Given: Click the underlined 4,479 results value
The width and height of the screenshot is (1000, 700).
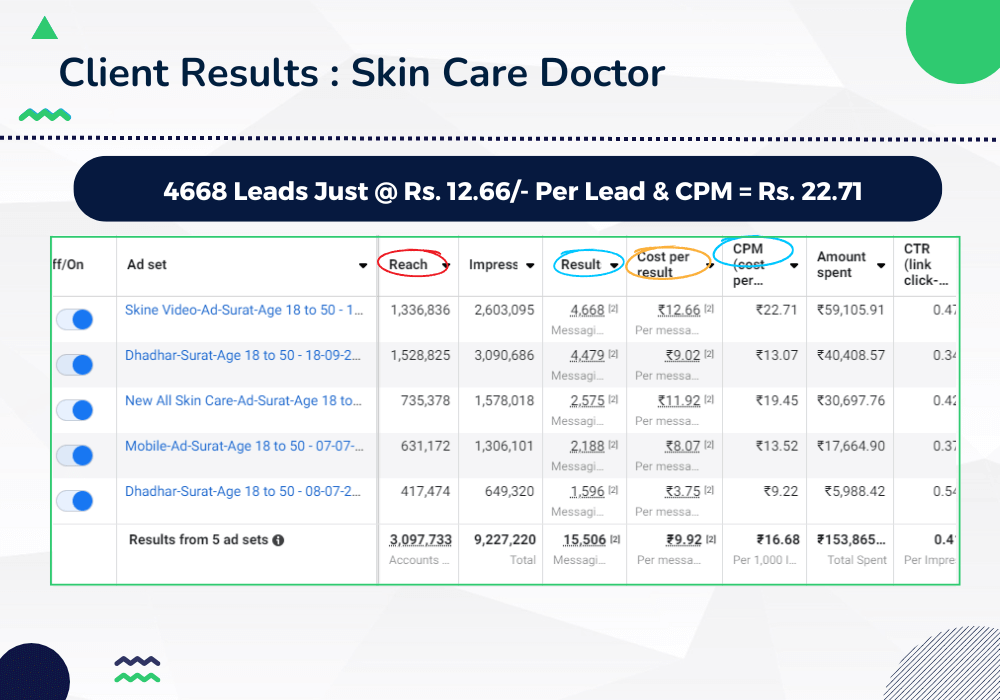Looking at the screenshot, I should (587, 355).
